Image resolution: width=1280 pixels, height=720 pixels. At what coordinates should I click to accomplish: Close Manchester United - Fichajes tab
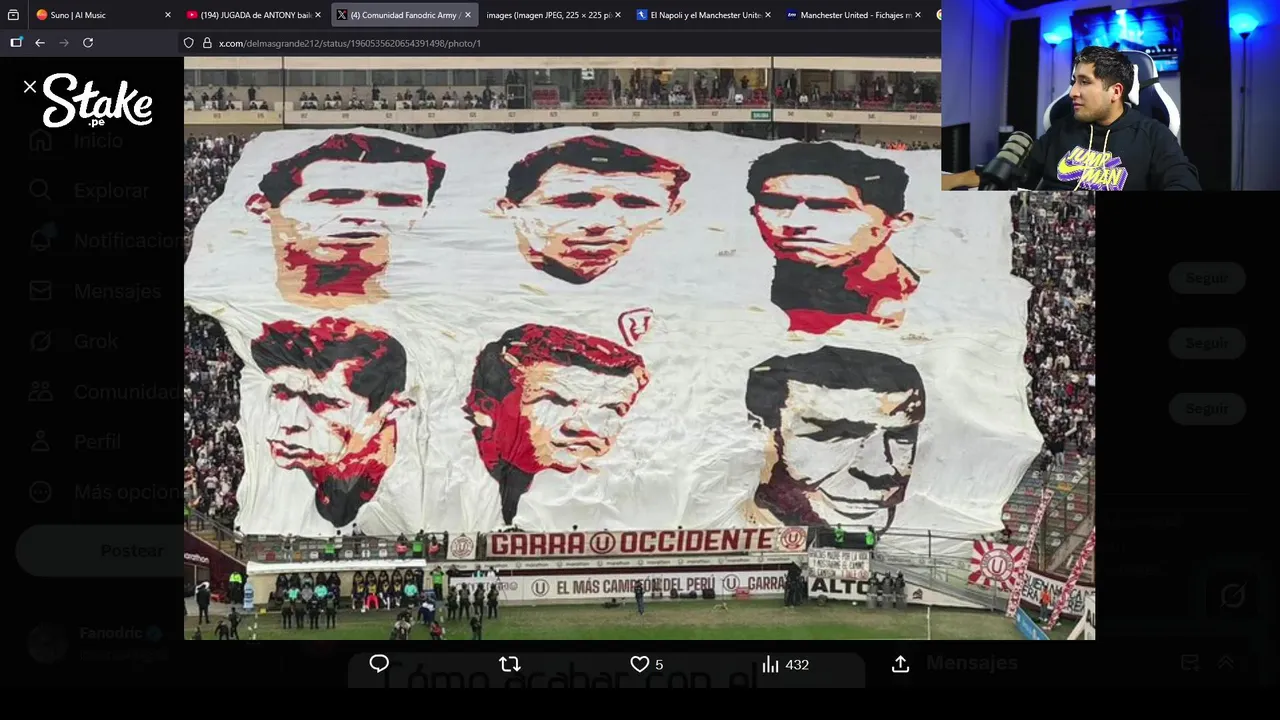[x=918, y=15]
